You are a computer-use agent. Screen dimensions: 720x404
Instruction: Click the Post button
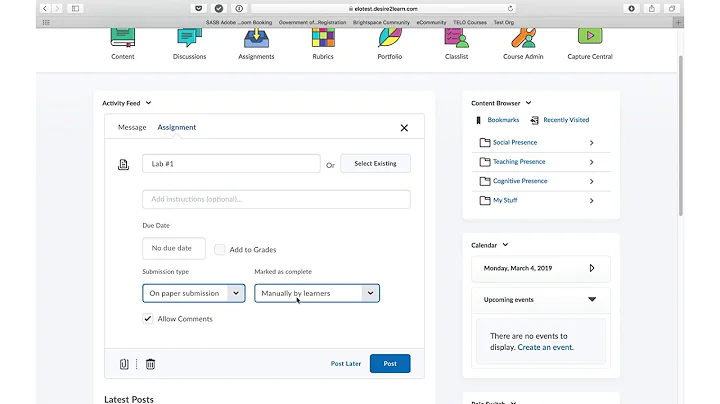[x=390, y=364]
